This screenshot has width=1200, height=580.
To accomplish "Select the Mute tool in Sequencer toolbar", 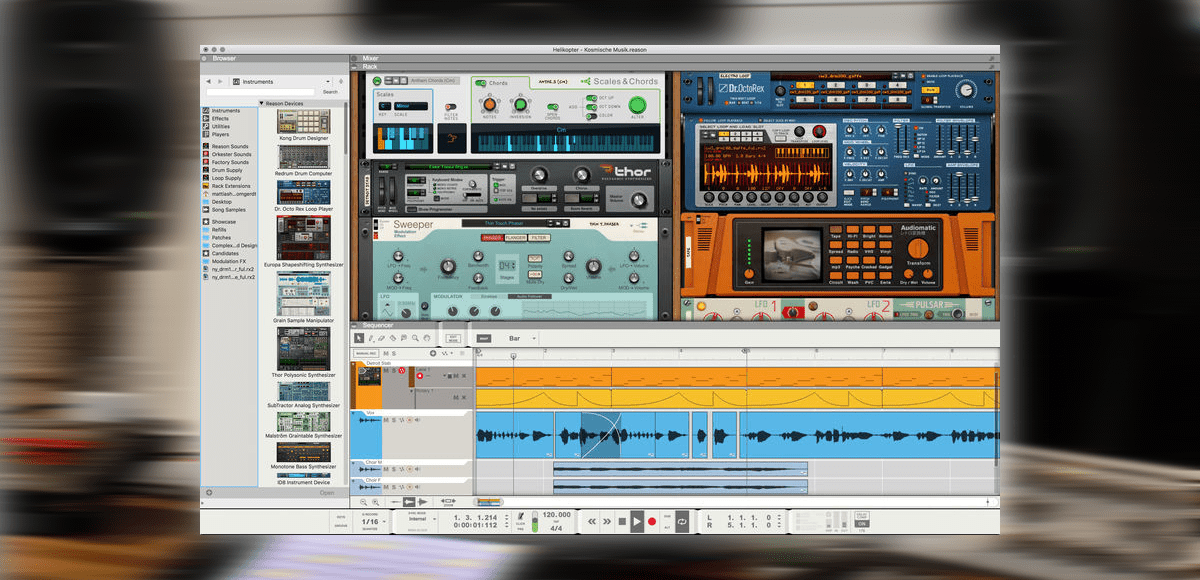I will coord(404,338).
